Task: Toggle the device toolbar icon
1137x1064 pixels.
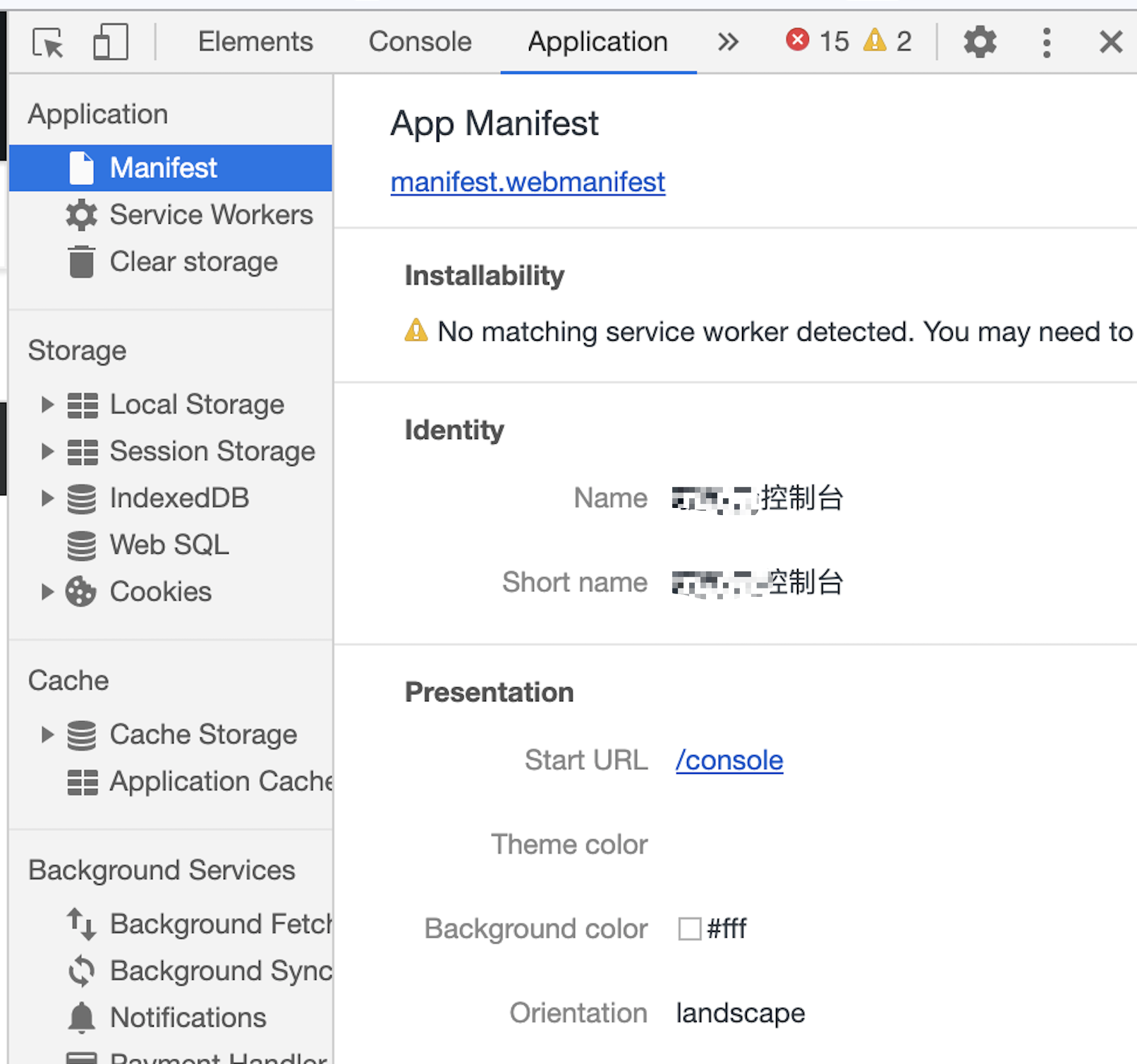Action: click(109, 42)
